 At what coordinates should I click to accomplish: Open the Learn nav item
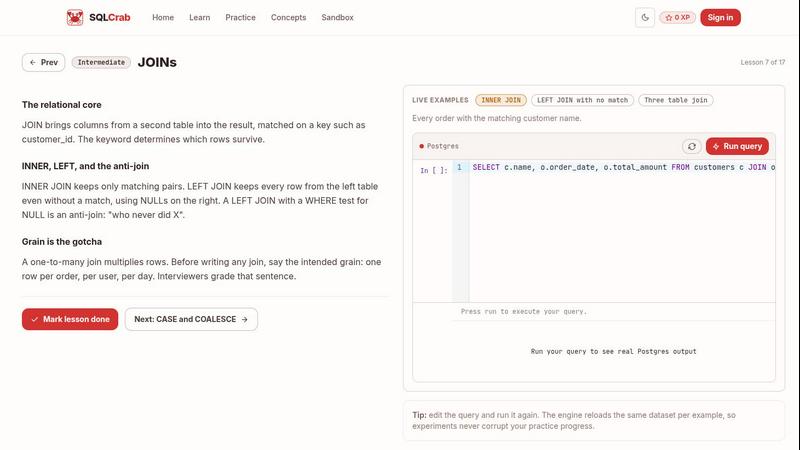click(x=199, y=17)
